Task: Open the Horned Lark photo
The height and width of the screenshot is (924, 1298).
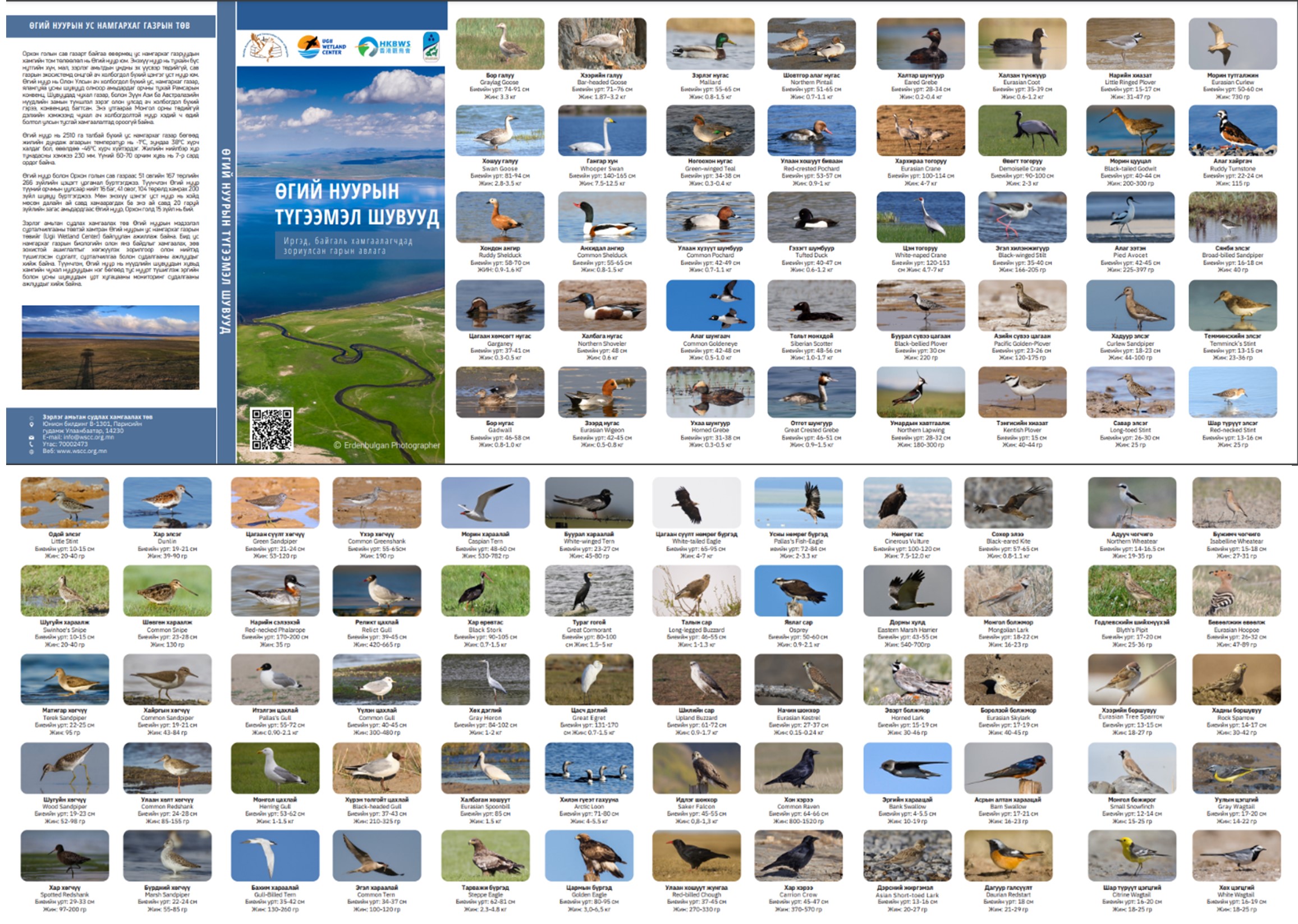Action: click(907, 679)
